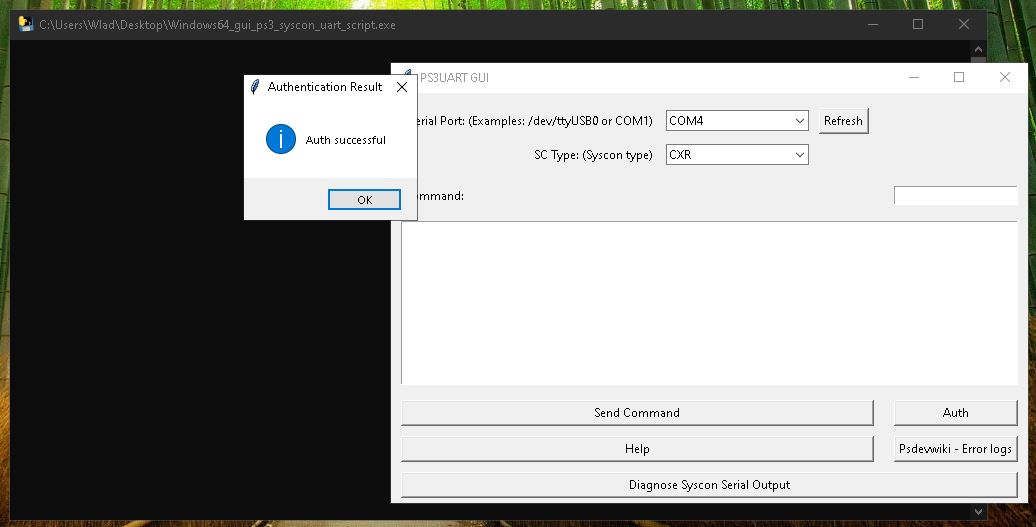Click the feather icon in Authentication Result title
This screenshot has height=527, width=1036.
(255, 87)
